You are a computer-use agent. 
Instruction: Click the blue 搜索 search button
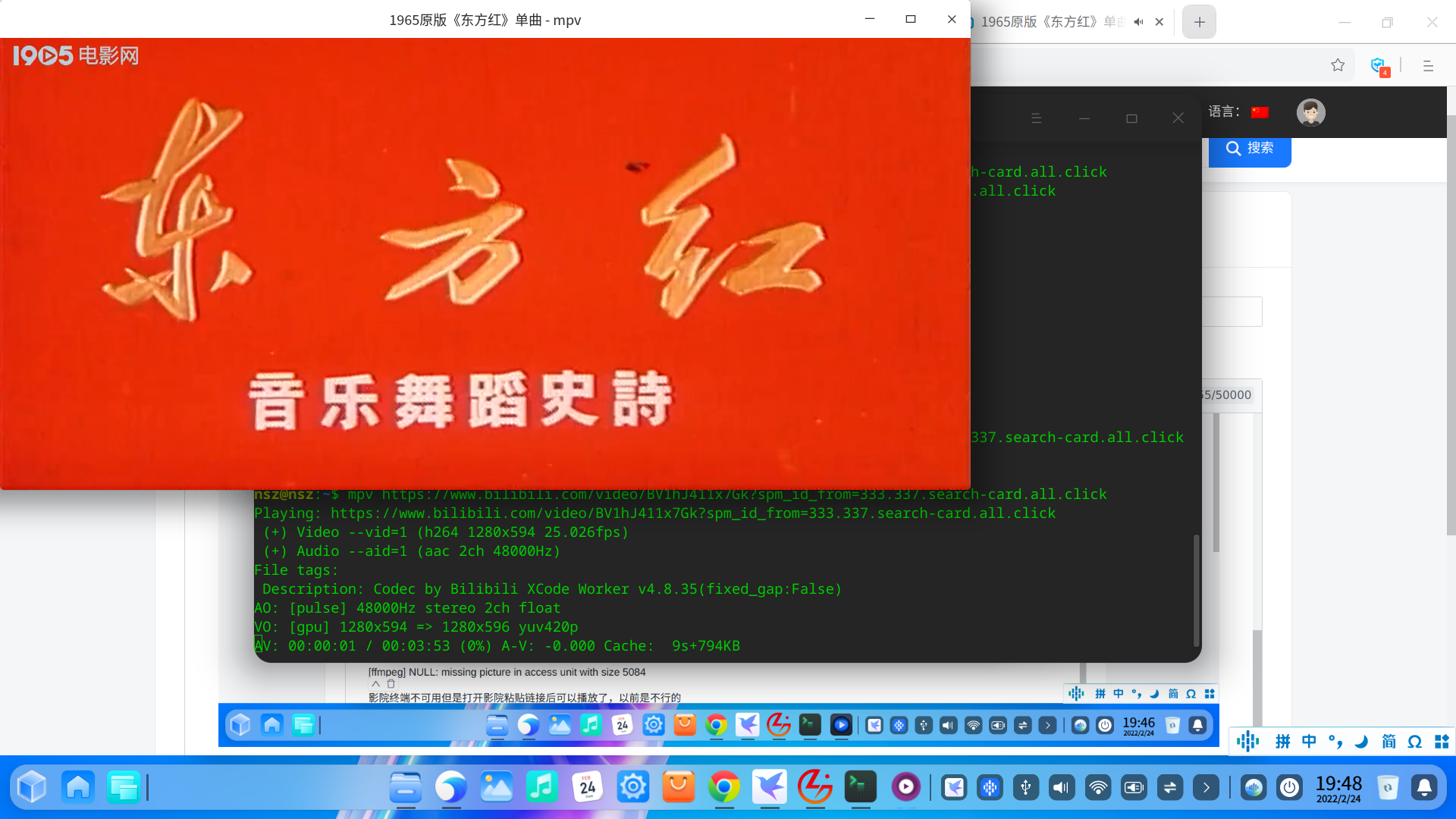click(x=1250, y=149)
